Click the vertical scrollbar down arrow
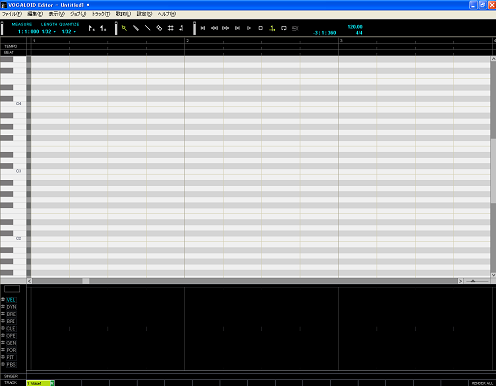Image resolution: width=496 pixels, height=386 pixels. pyautogui.click(x=493, y=275)
